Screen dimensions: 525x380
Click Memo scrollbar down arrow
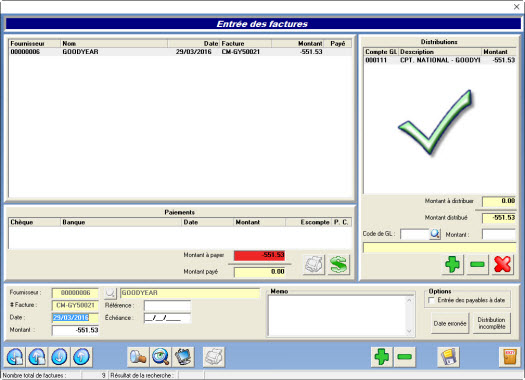point(409,331)
